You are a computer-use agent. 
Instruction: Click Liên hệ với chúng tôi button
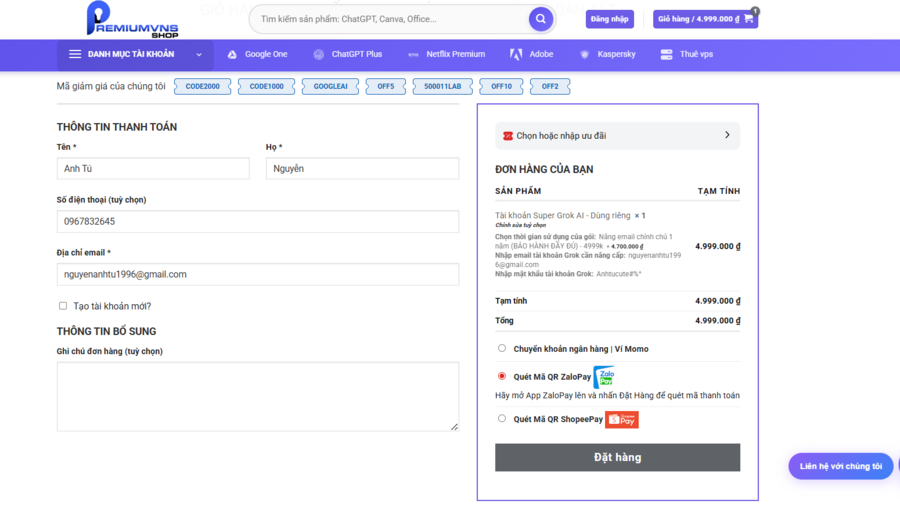pos(840,466)
